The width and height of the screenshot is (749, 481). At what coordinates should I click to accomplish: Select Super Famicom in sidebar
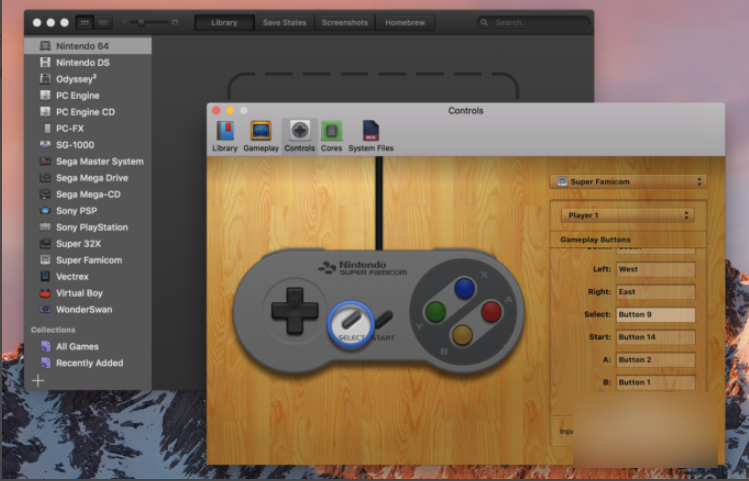click(88, 260)
